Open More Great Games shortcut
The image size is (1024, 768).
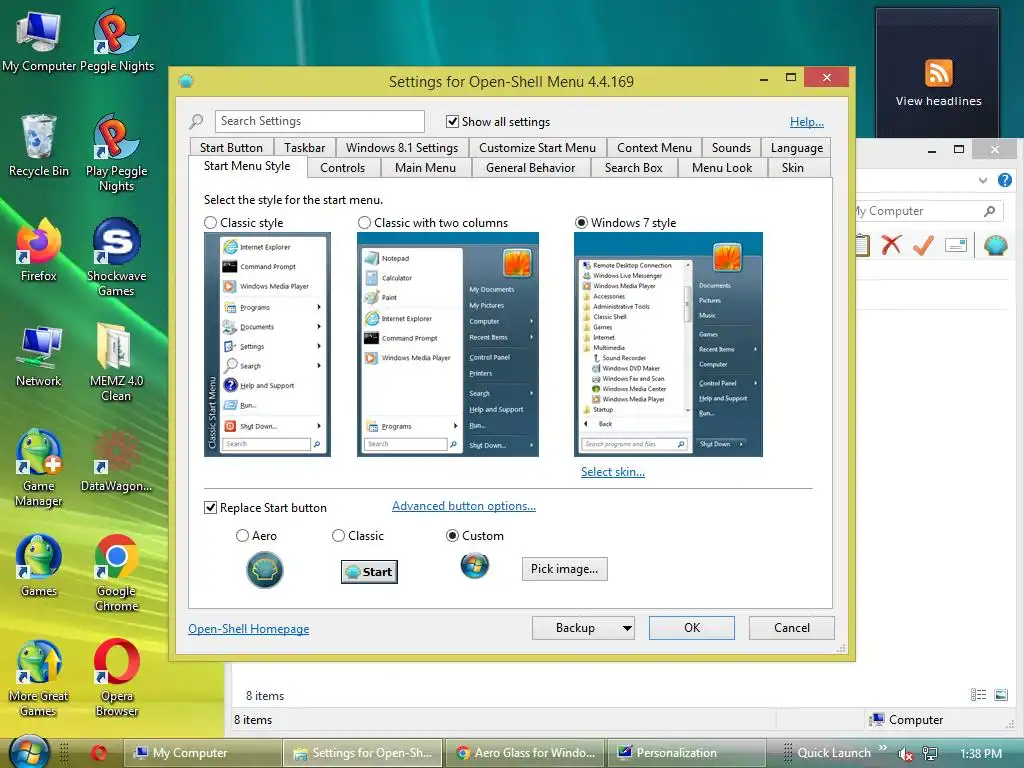(x=39, y=678)
